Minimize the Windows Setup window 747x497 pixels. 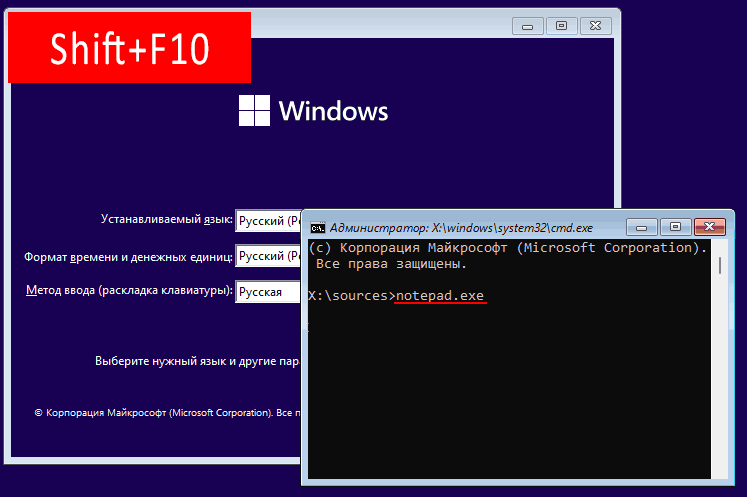[527, 26]
